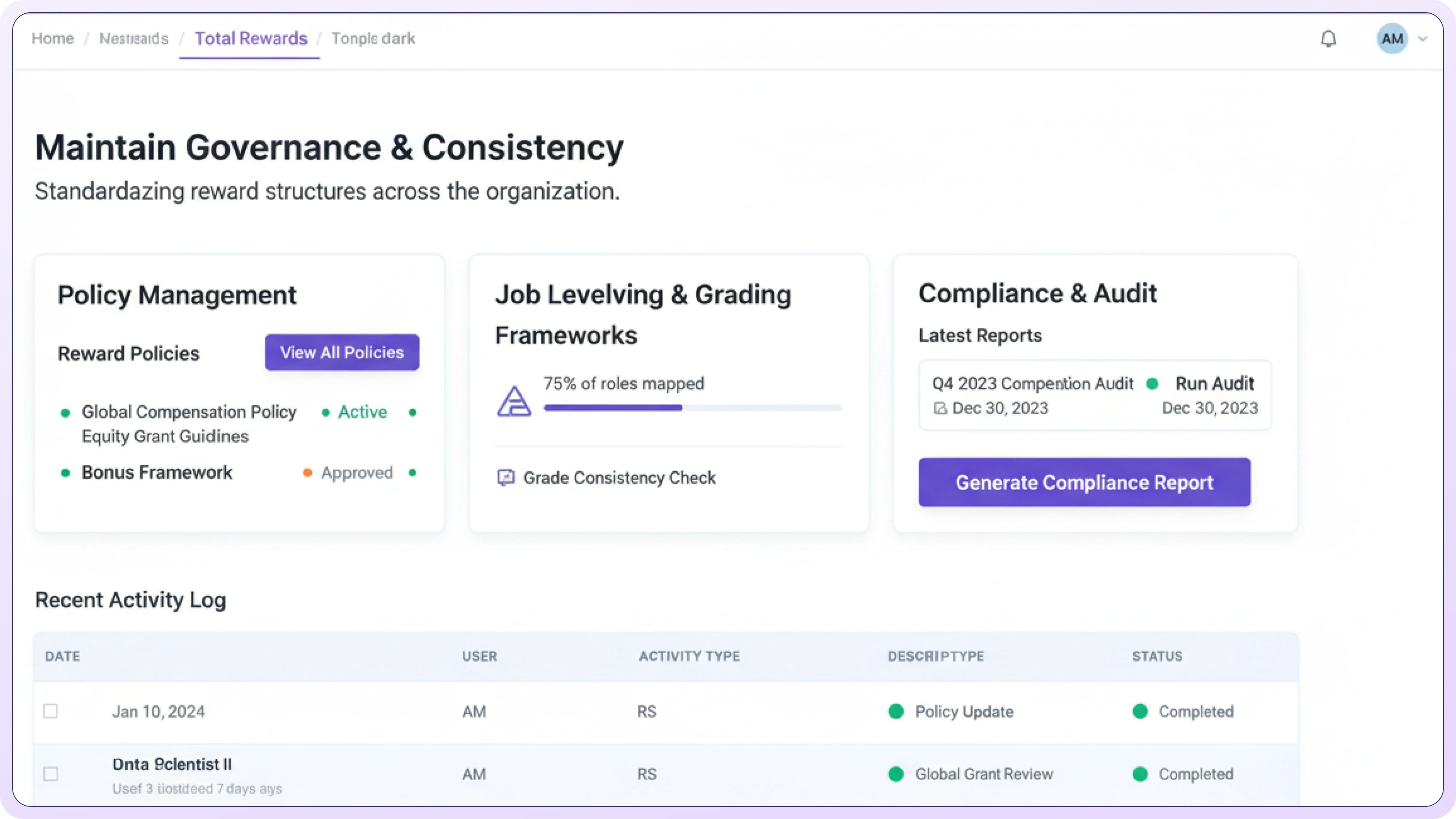
Task: Open the notifications bell icon
Action: pos(1328,39)
